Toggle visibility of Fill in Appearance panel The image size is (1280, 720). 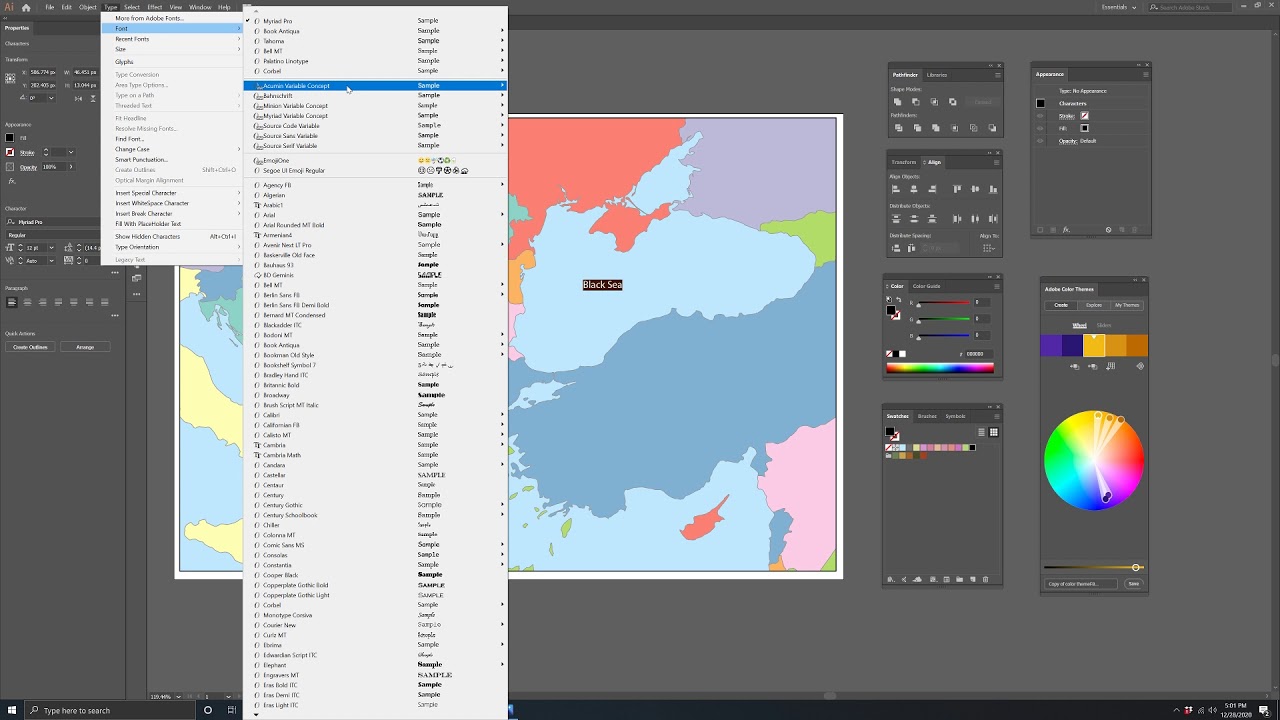[x=1040, y=128]
